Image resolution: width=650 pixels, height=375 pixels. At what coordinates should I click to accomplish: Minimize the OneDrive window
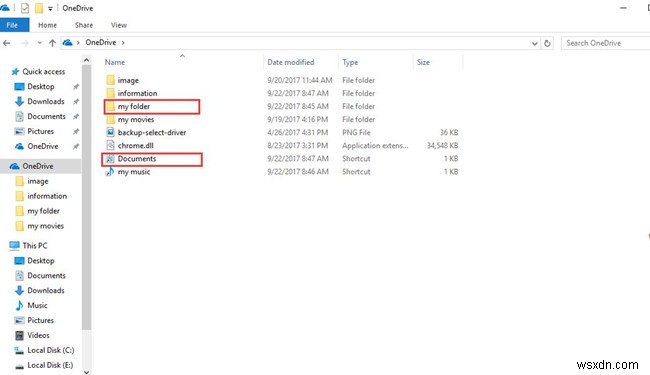click(623, 8)
